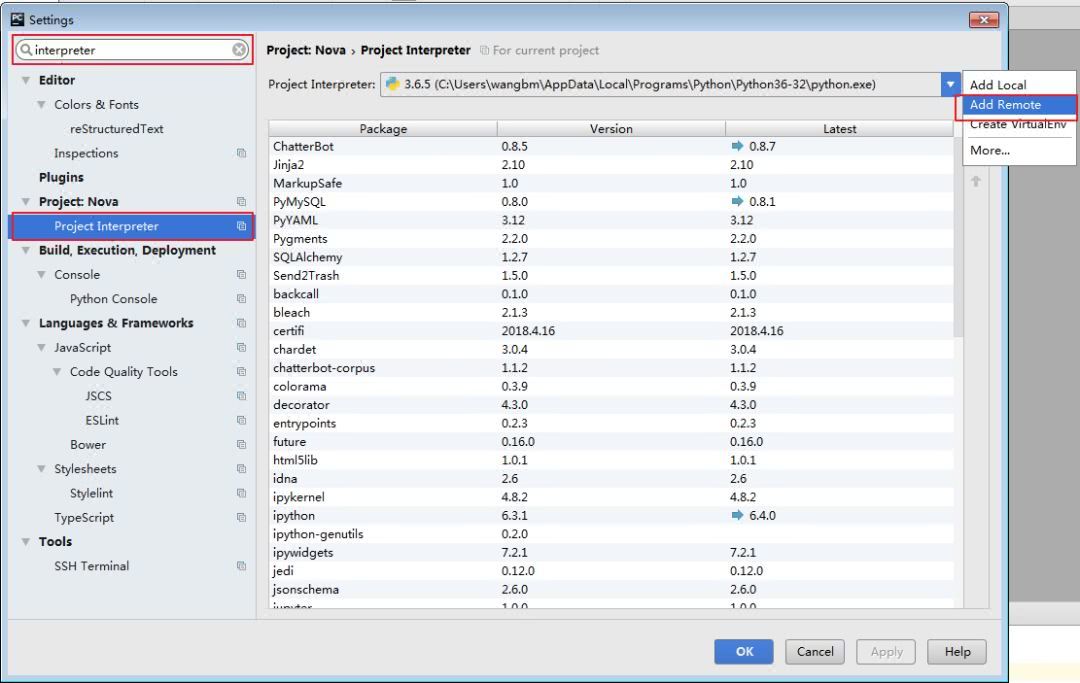Open Python Console settings item
Image resolution: width=1080 pixels, height=683 pixels.
[114, 299]
